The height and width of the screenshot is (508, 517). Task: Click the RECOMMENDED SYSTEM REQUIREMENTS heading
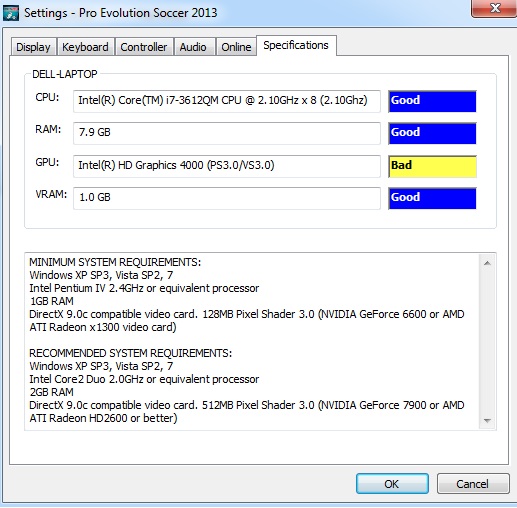(131, 353)
